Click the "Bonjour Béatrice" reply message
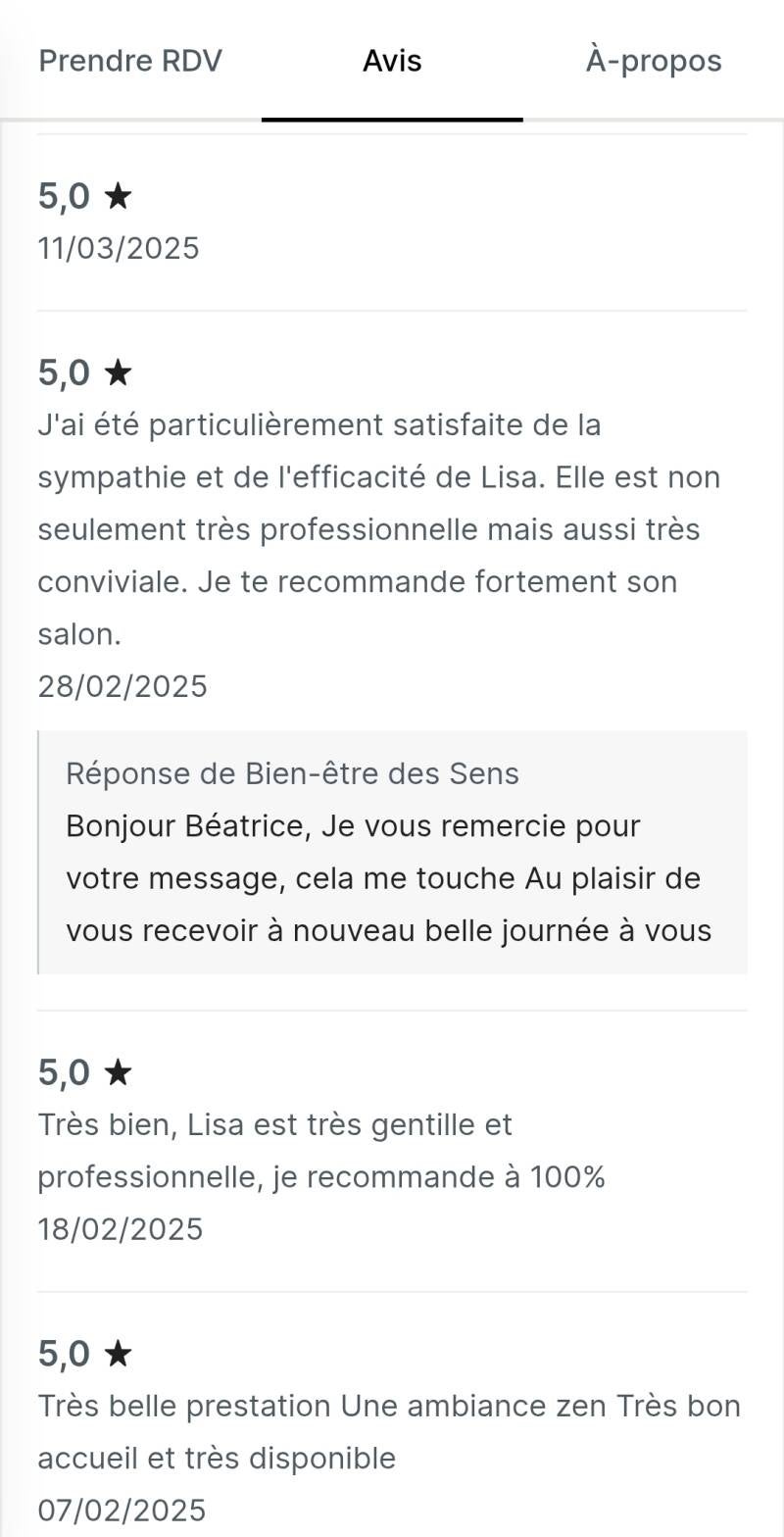Viewport: 784px width, 1537px height. click(x=388, y=877)
